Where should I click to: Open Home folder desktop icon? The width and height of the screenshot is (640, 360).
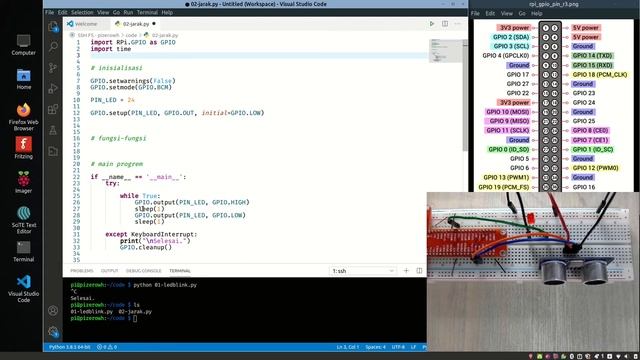(x=24, y=79)
